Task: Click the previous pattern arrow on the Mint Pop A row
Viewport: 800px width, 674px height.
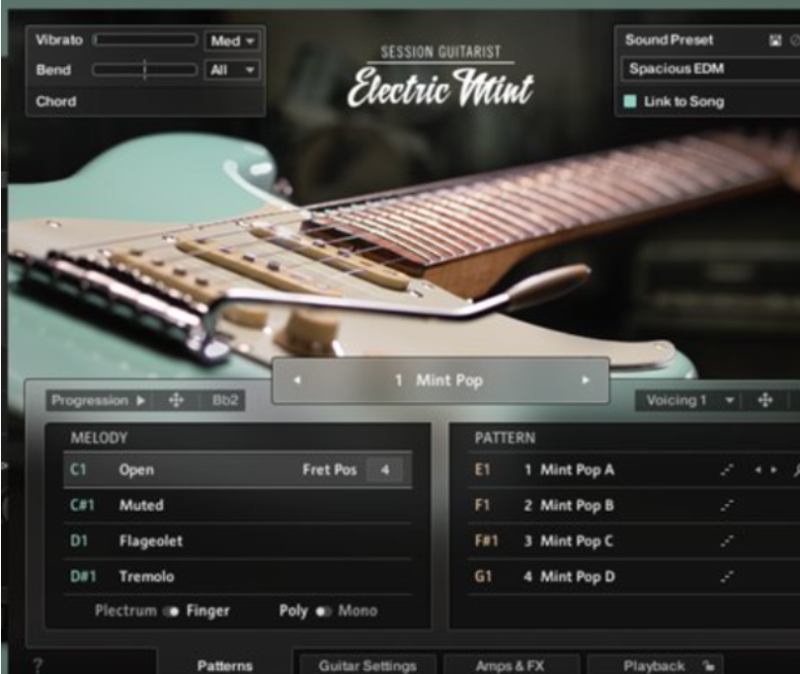Action: [758, 470]
